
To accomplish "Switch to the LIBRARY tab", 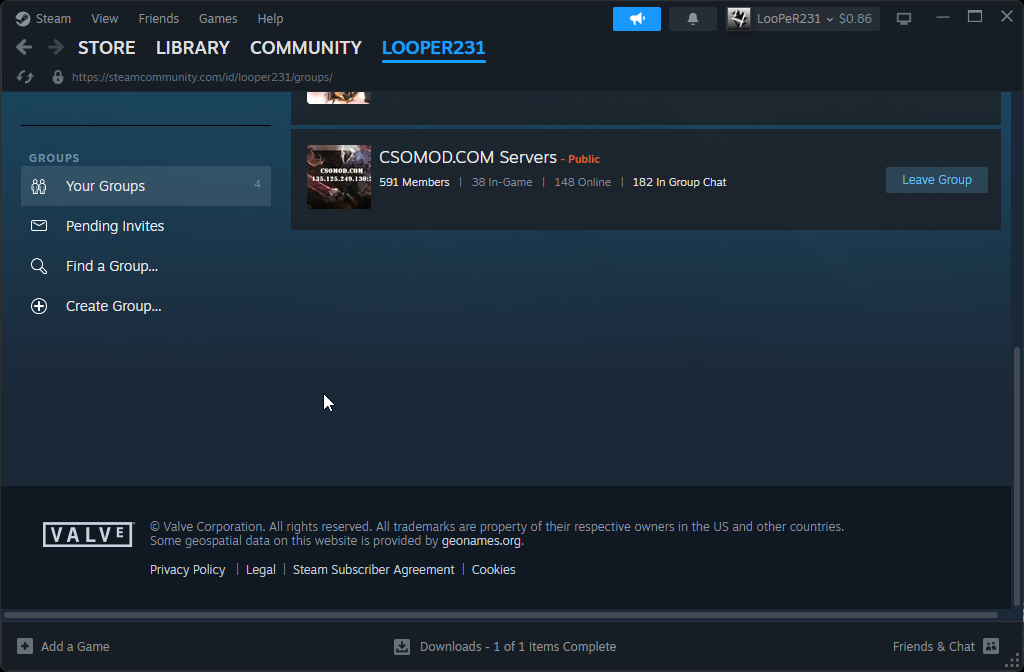I will click(x=192, y=48).
